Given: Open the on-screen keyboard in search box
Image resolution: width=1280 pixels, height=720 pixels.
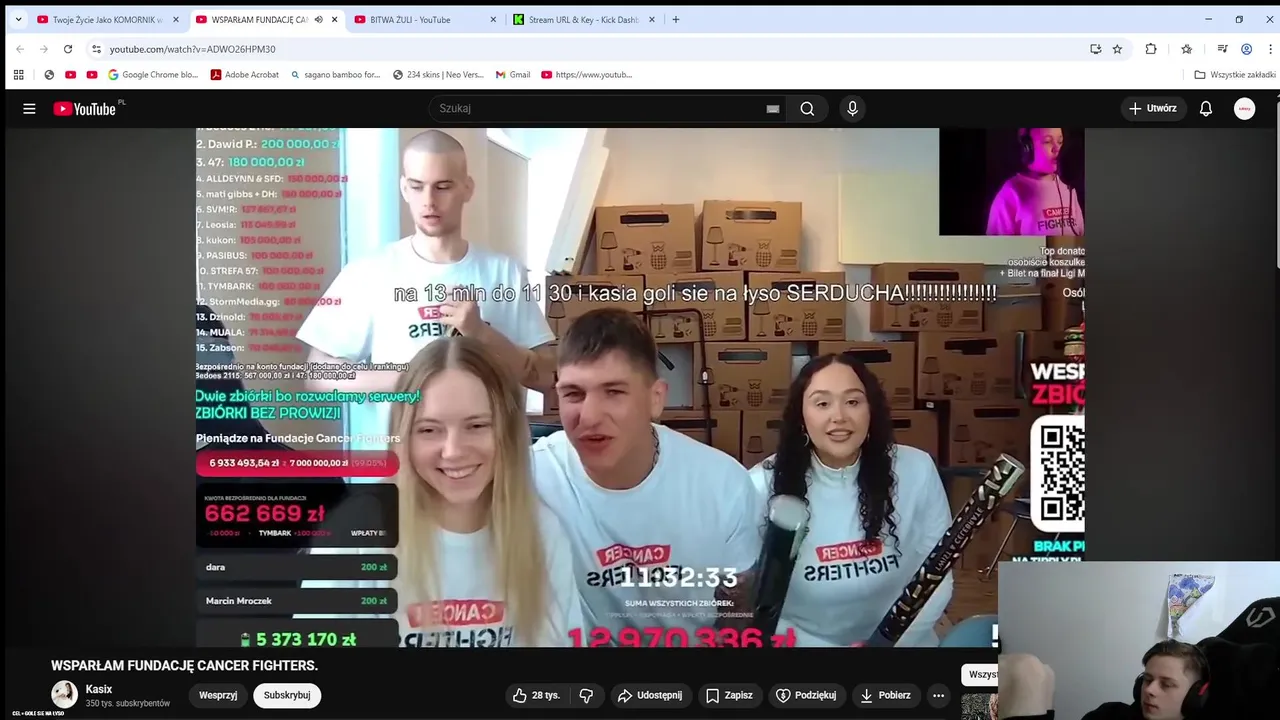Looking at the screenshot, I should (x=773, y=109).
